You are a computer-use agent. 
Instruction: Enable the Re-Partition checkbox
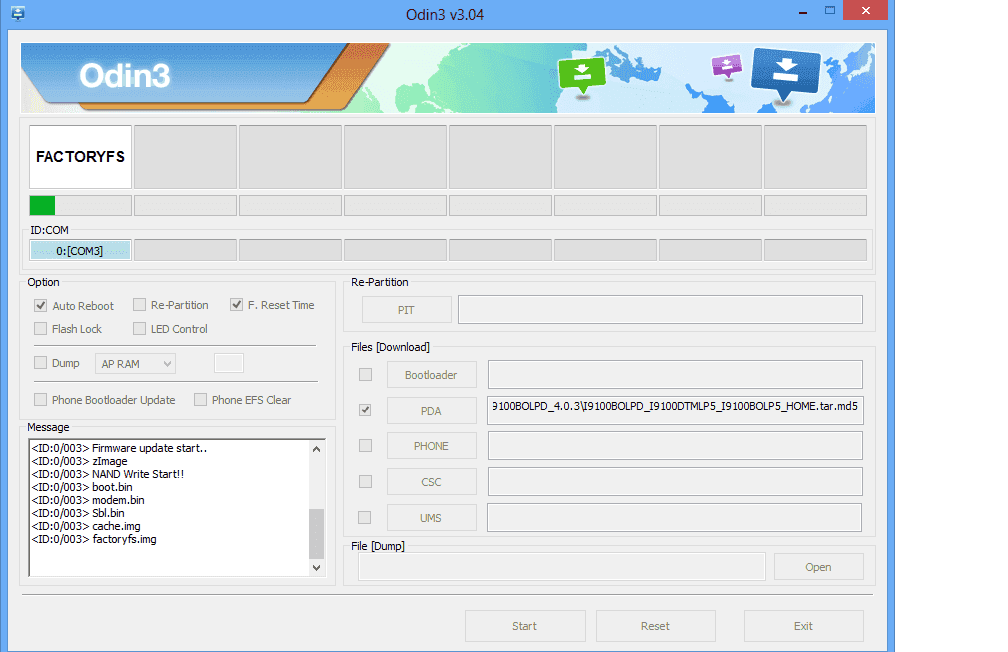(x=139, y=305)
